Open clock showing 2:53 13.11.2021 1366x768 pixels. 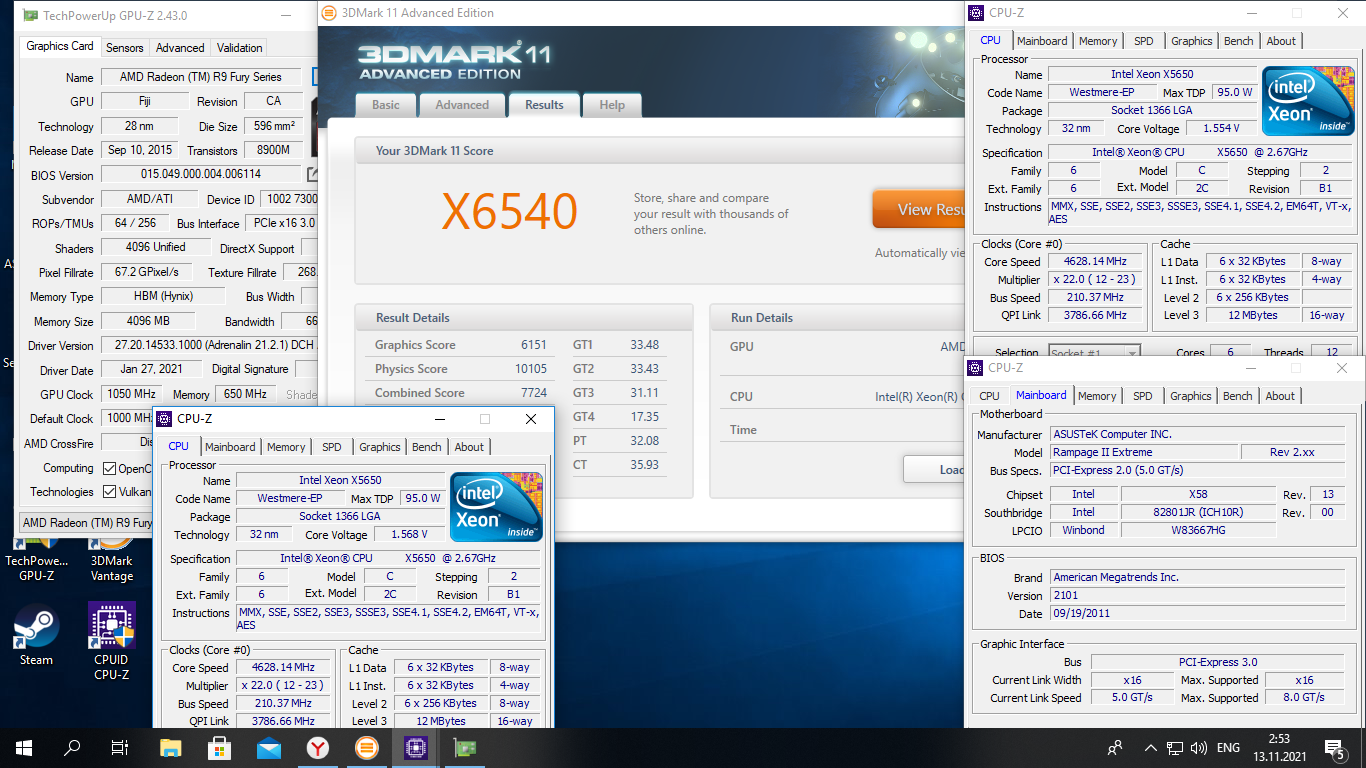point(1282,748)
